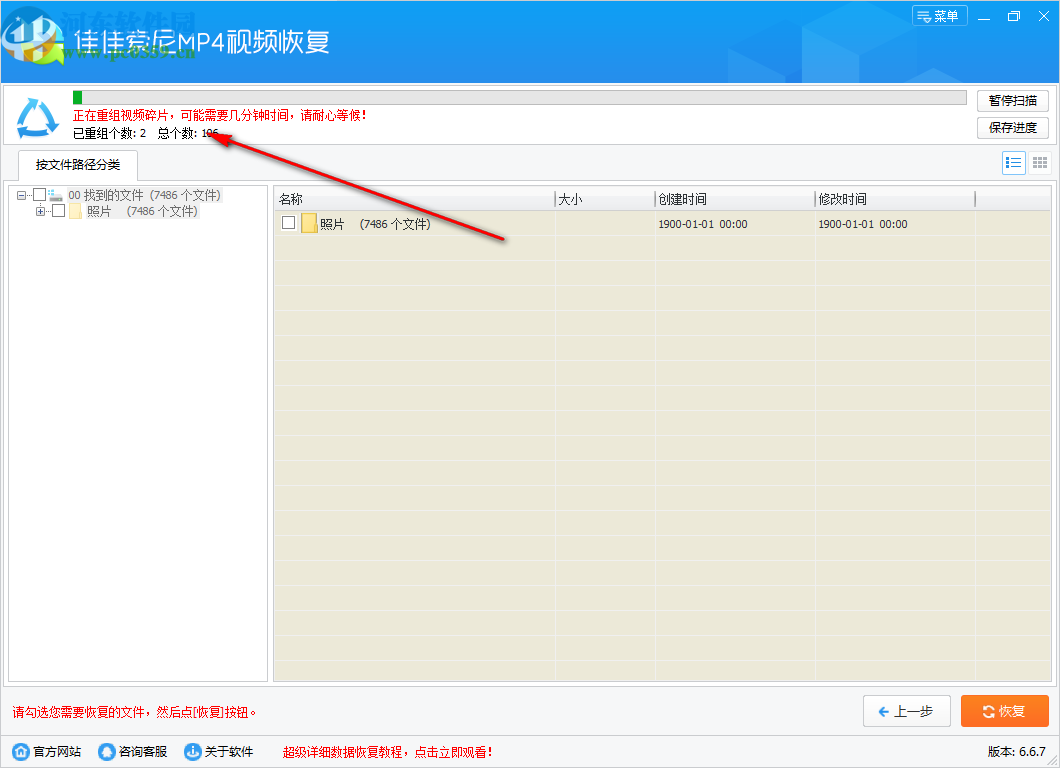The image size is (1060, 768).
Task: Click the 暂停扫描 button
Action: point(1012,101)
